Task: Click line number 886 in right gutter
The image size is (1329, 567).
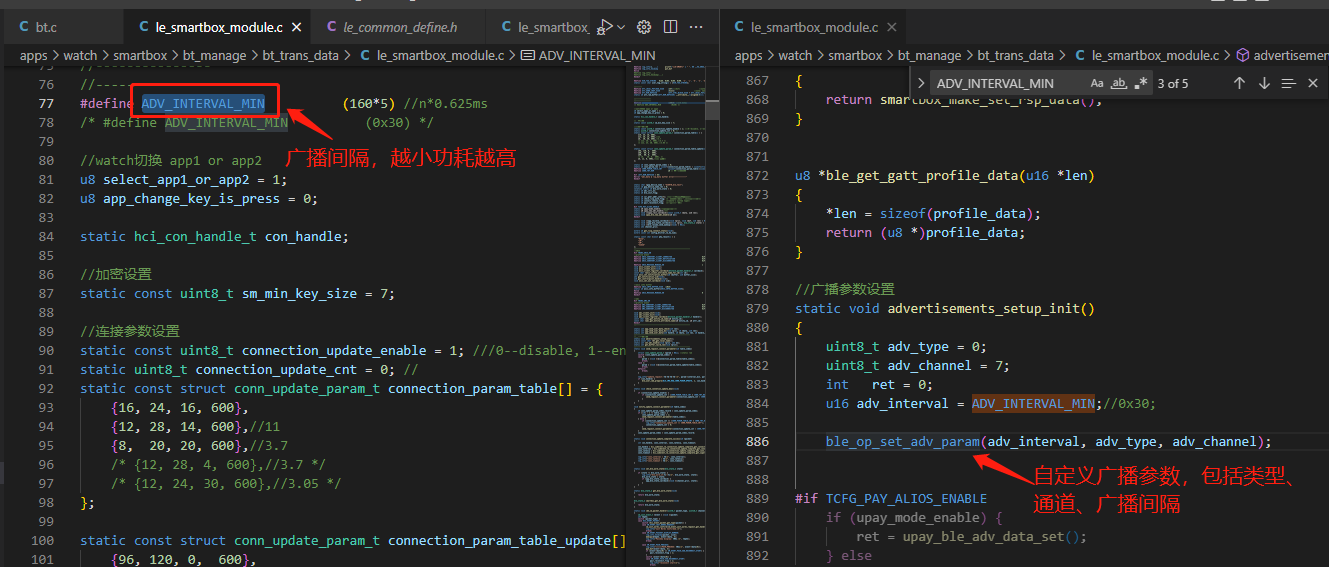Action: coord(758,441)
